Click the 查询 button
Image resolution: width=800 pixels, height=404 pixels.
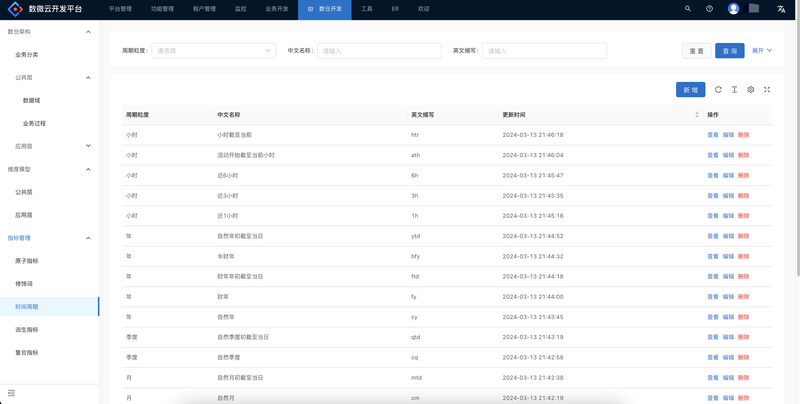729,50
